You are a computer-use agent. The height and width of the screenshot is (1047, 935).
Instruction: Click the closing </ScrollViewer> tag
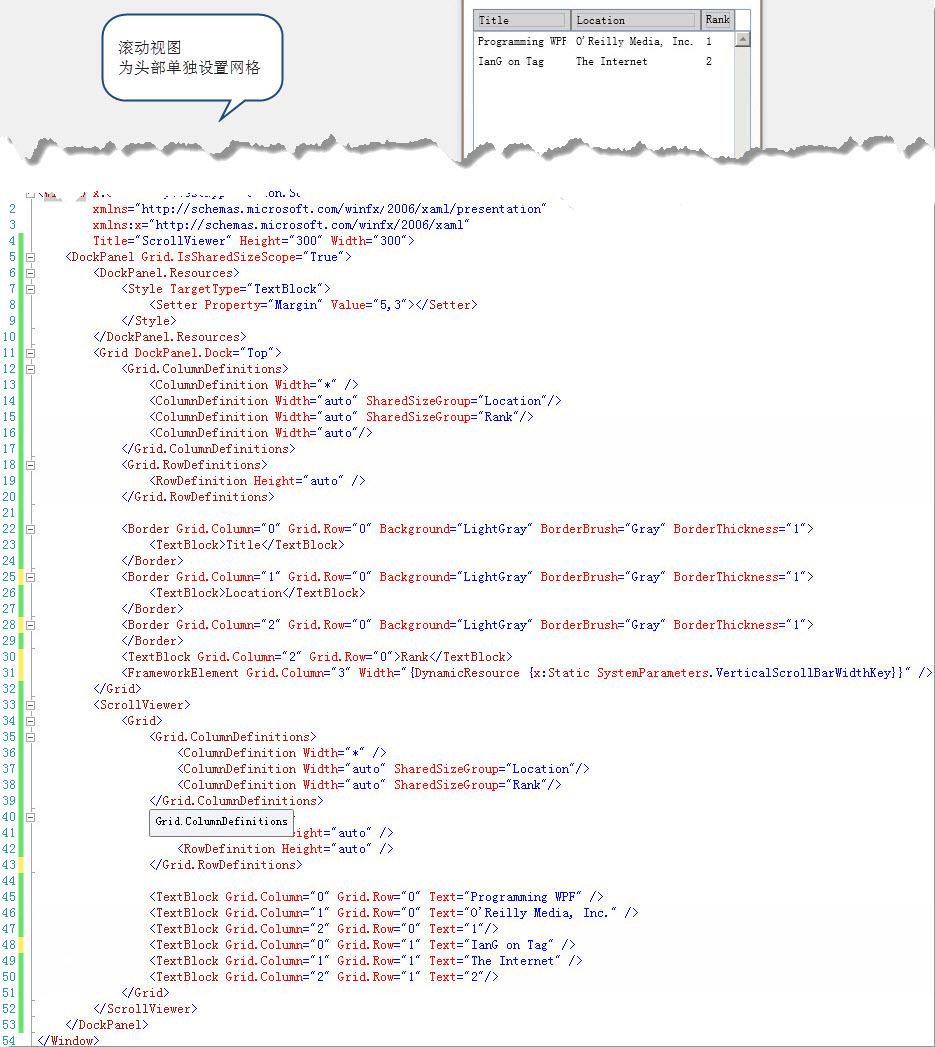[146, 1010]
